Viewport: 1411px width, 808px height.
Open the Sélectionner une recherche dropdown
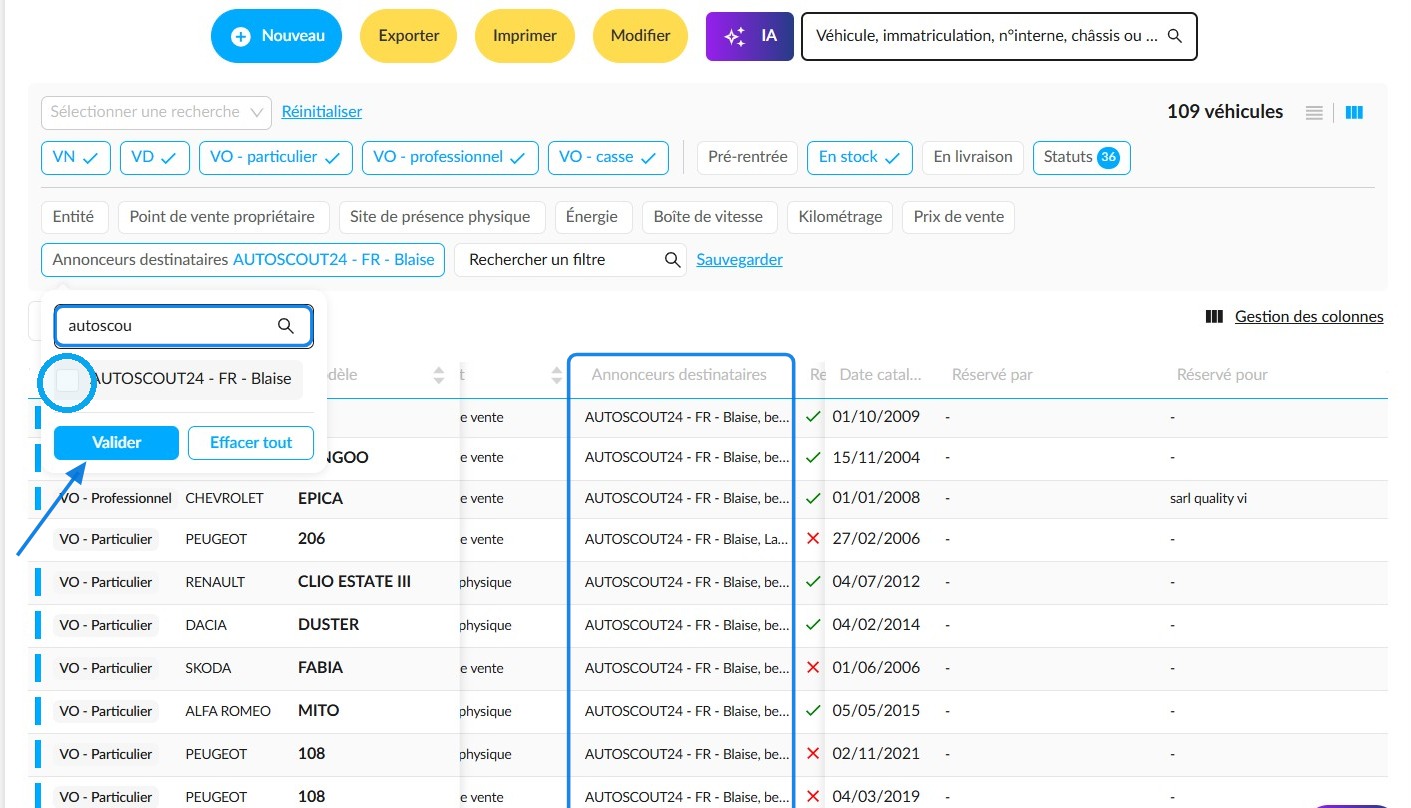click(x=156, y=112)
